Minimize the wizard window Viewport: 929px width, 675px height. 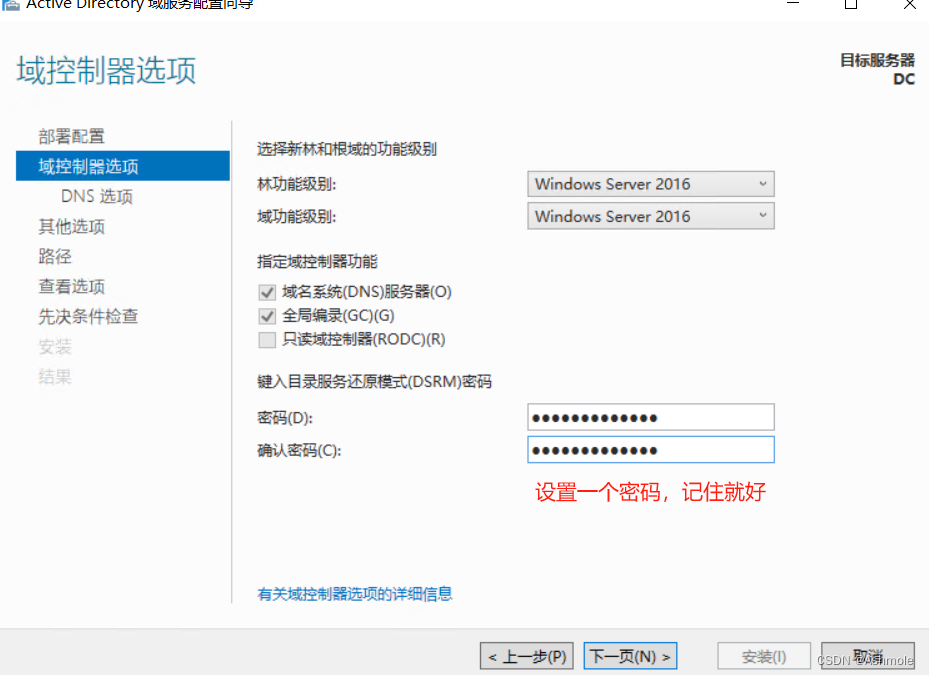pos(793,4)
